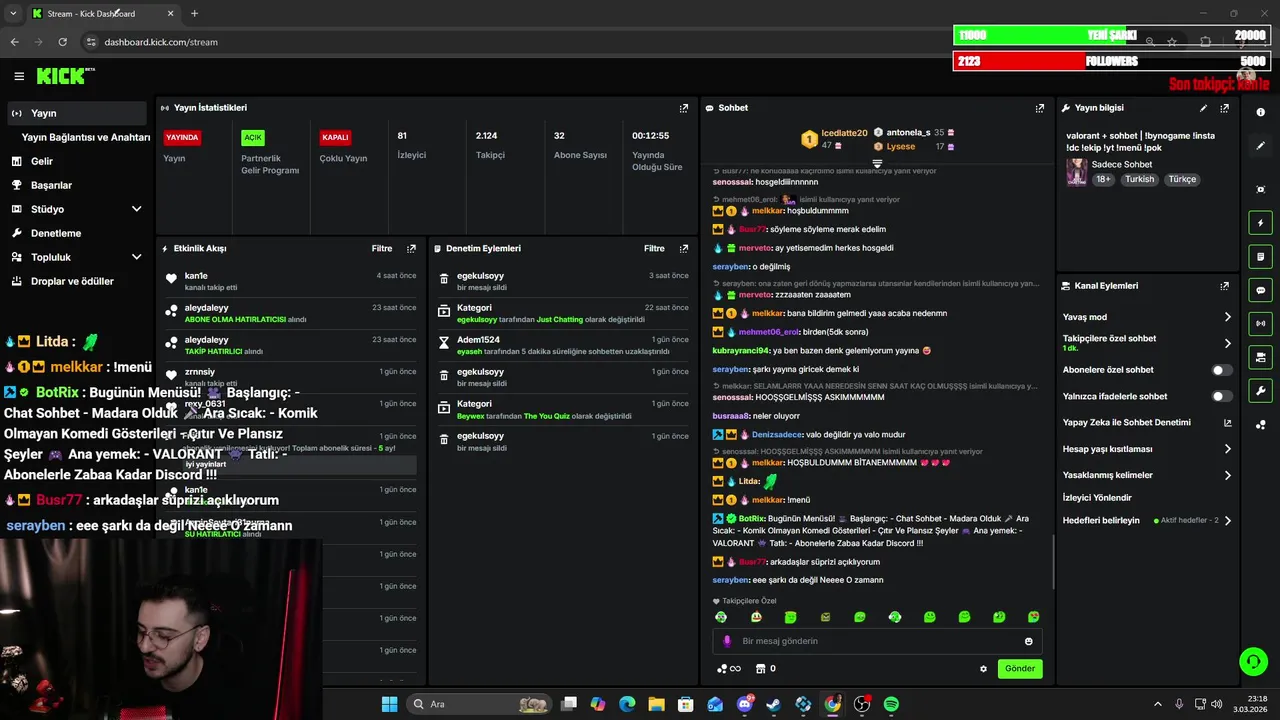Edit stream info with the pencil icon
This screenshot has height=720, width=1280.
tap(1203, 108)
